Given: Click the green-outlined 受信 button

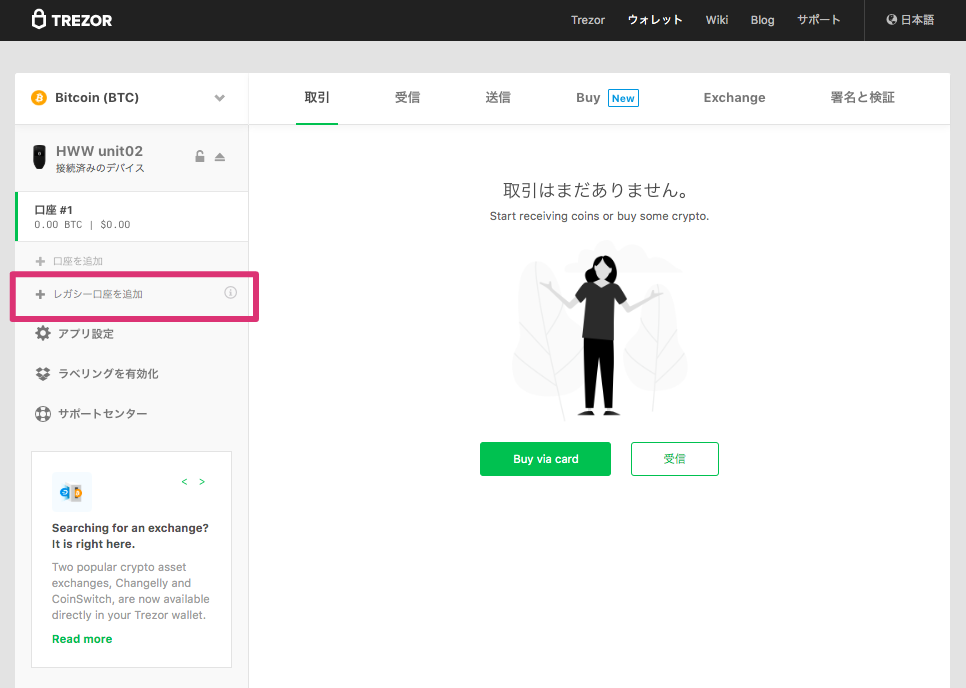Looking at the screenshot, I should click(x=675, y=459).
